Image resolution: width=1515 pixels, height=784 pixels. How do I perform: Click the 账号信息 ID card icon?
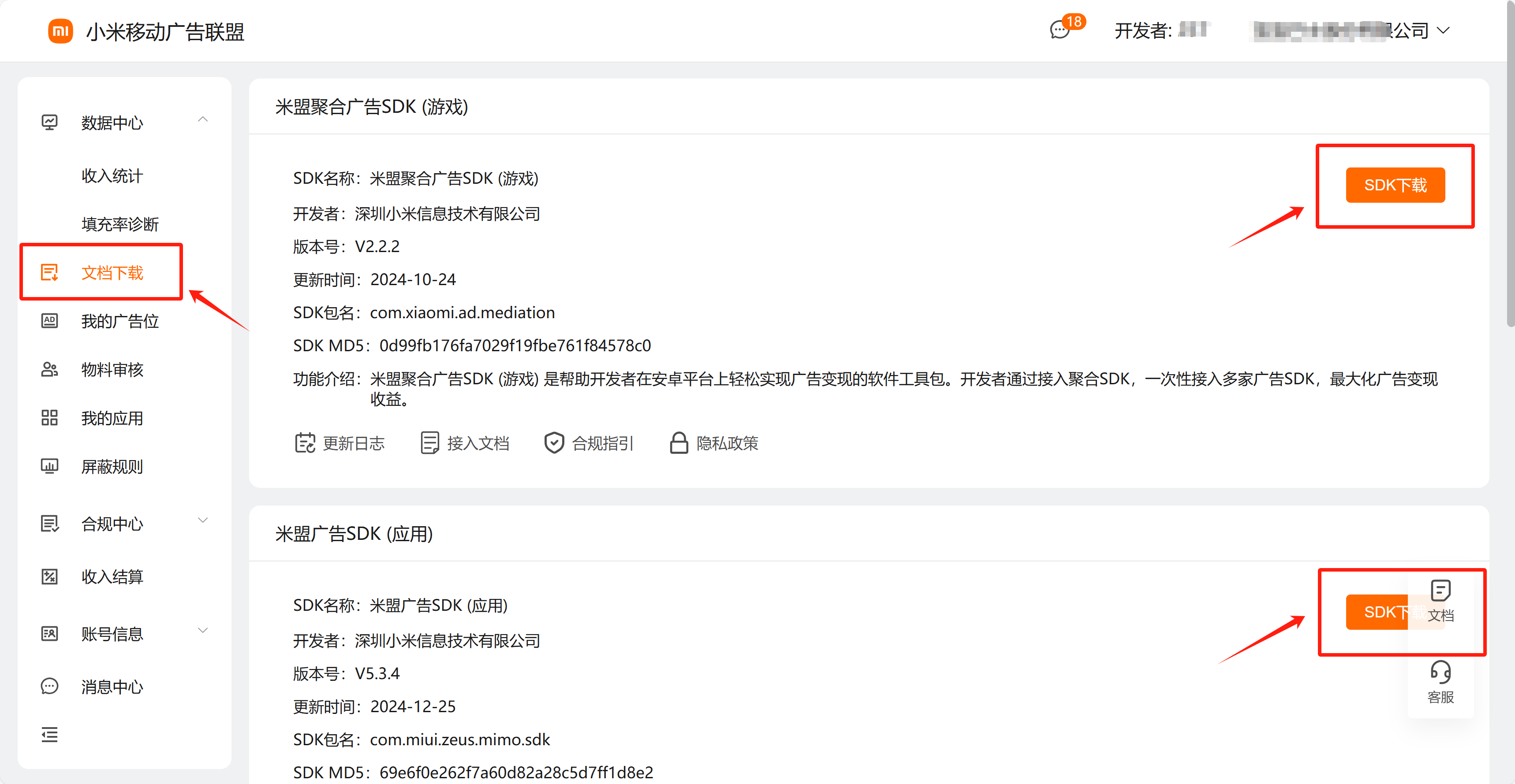(49, 634)
